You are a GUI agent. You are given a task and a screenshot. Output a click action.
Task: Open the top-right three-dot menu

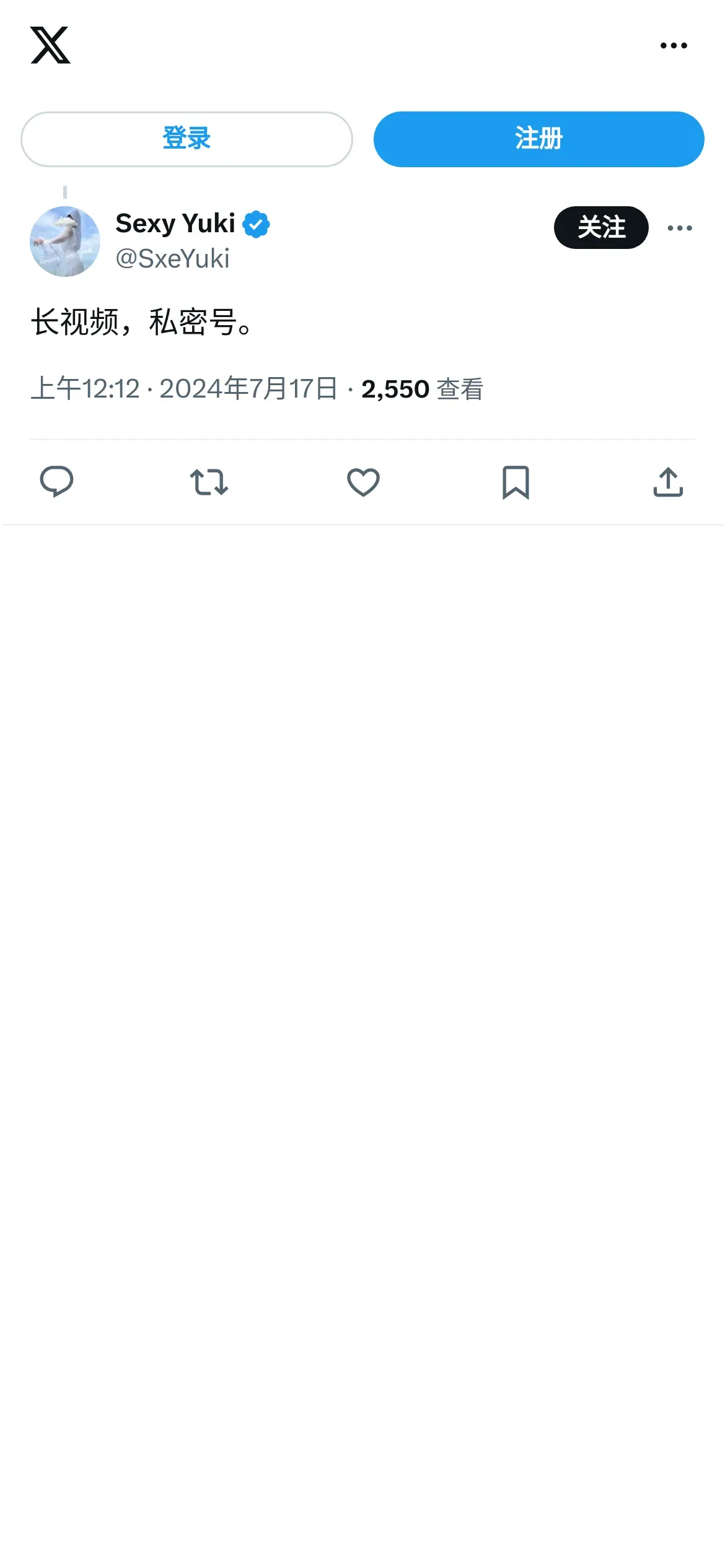(674, 45)
